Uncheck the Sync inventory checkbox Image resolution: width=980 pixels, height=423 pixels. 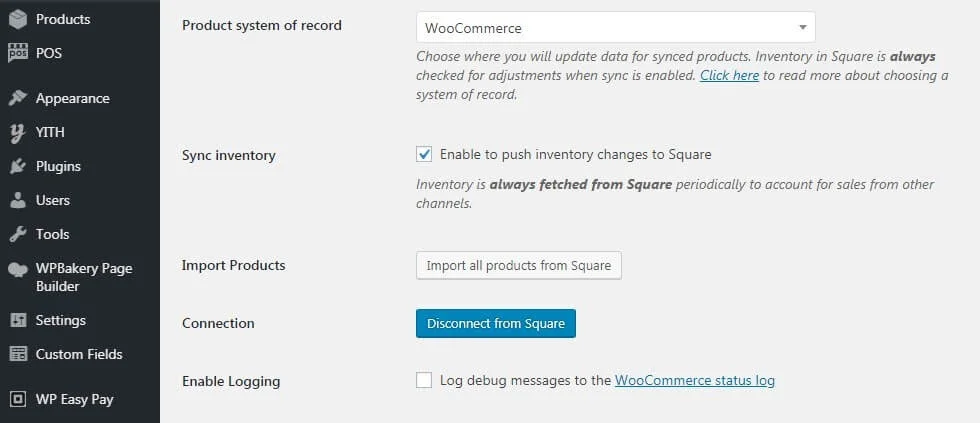[424, 154]
